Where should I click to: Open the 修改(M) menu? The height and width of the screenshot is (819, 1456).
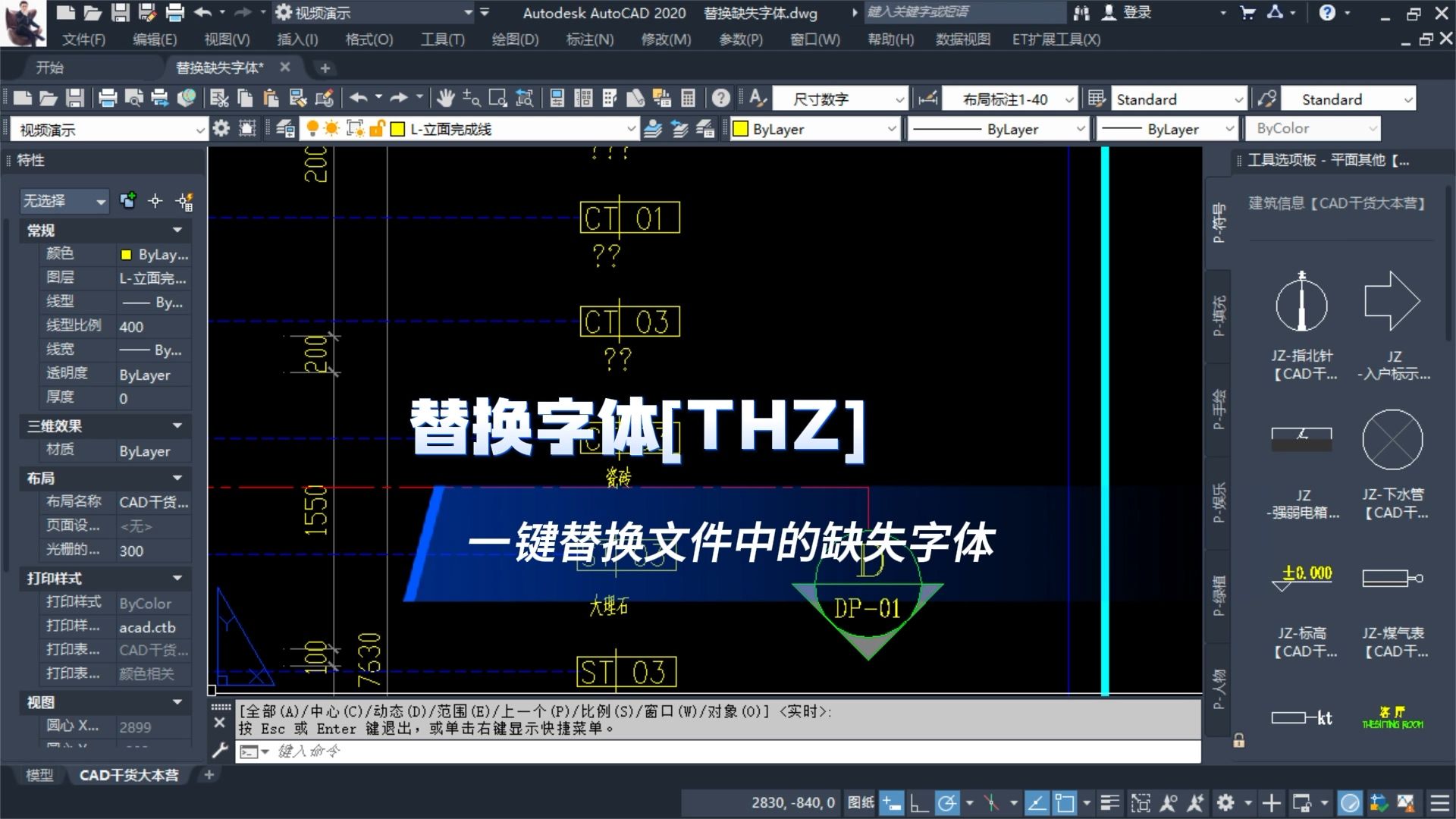pos(665,39)
